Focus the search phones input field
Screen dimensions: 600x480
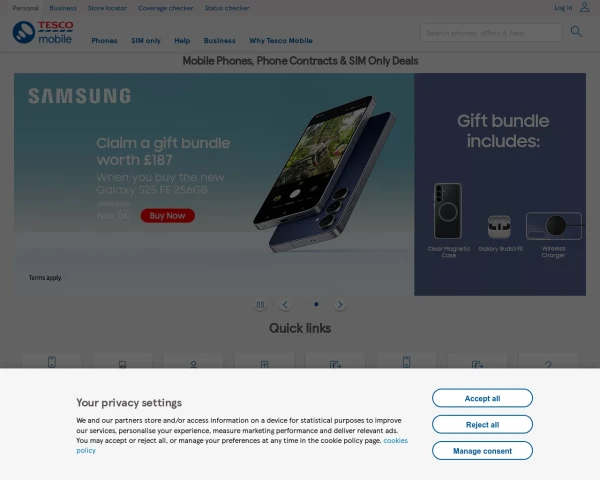(491, 33)
